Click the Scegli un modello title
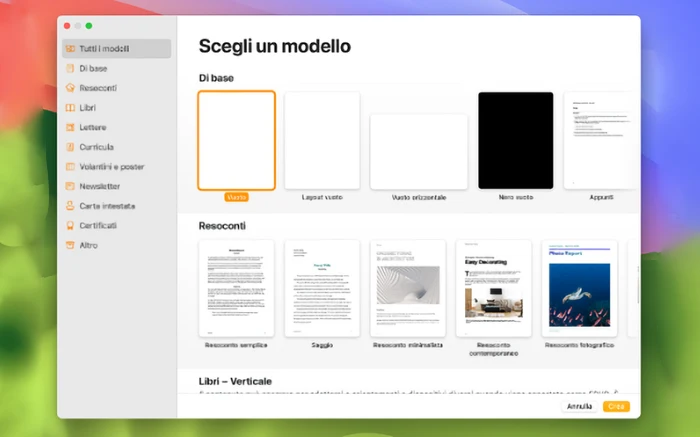Screen dimensions: 700x437 click(x=275, y=46)
